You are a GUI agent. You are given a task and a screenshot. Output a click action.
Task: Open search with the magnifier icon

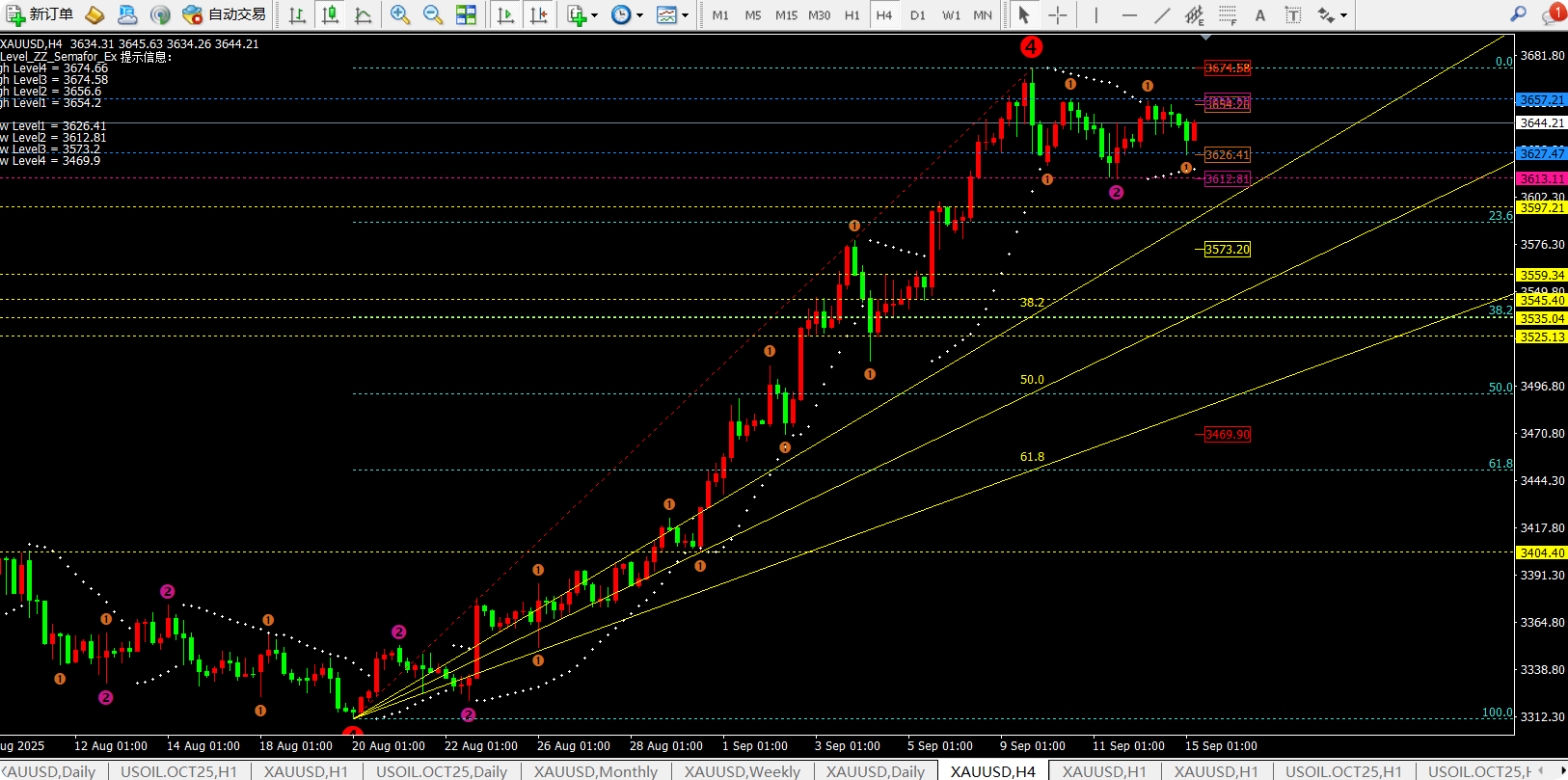(1518, 13)
